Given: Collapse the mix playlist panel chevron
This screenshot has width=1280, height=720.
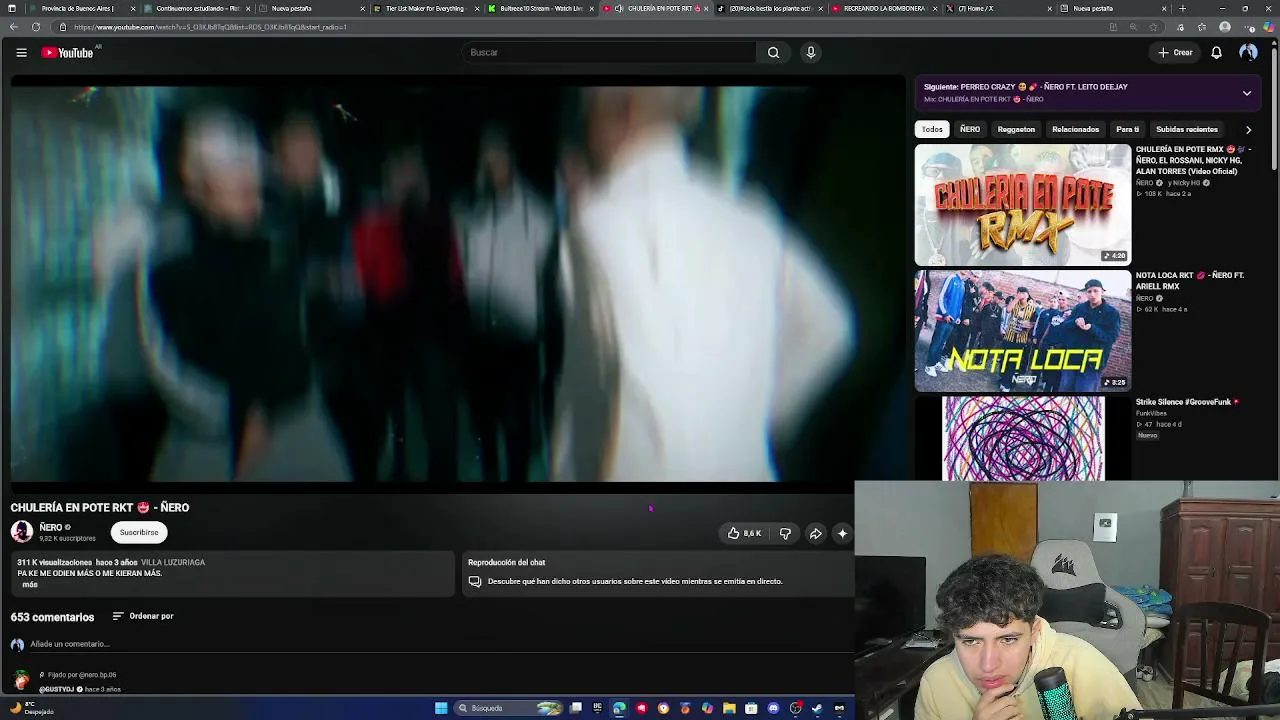Looking at the screenshot, I should (1247, 93).
